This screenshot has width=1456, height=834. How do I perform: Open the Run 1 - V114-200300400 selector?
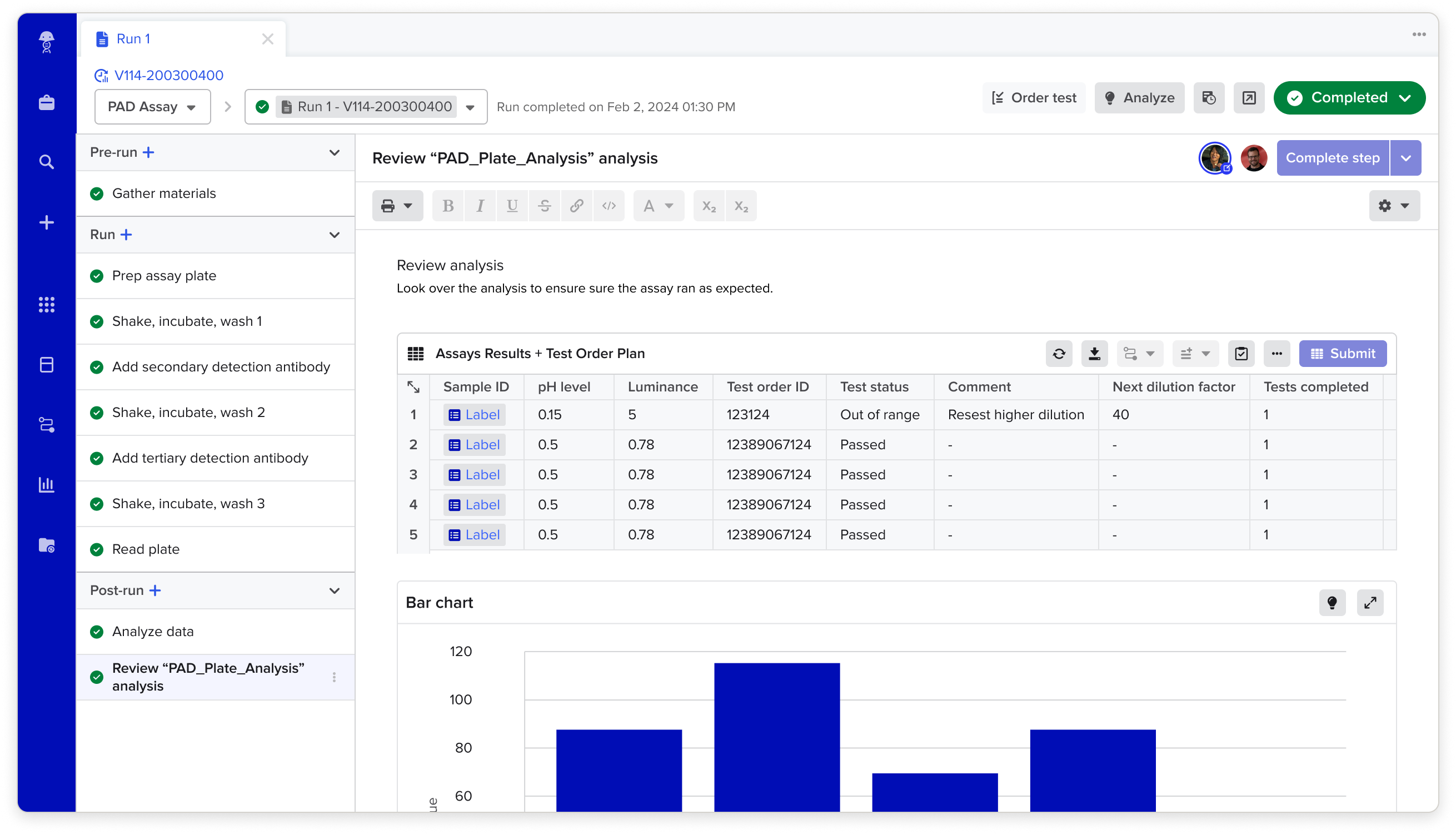click(366, 107)
